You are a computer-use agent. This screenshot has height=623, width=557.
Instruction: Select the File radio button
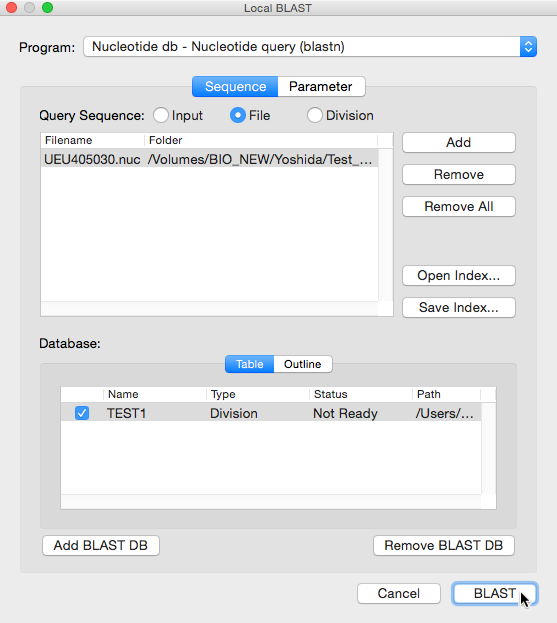point(238,116)
